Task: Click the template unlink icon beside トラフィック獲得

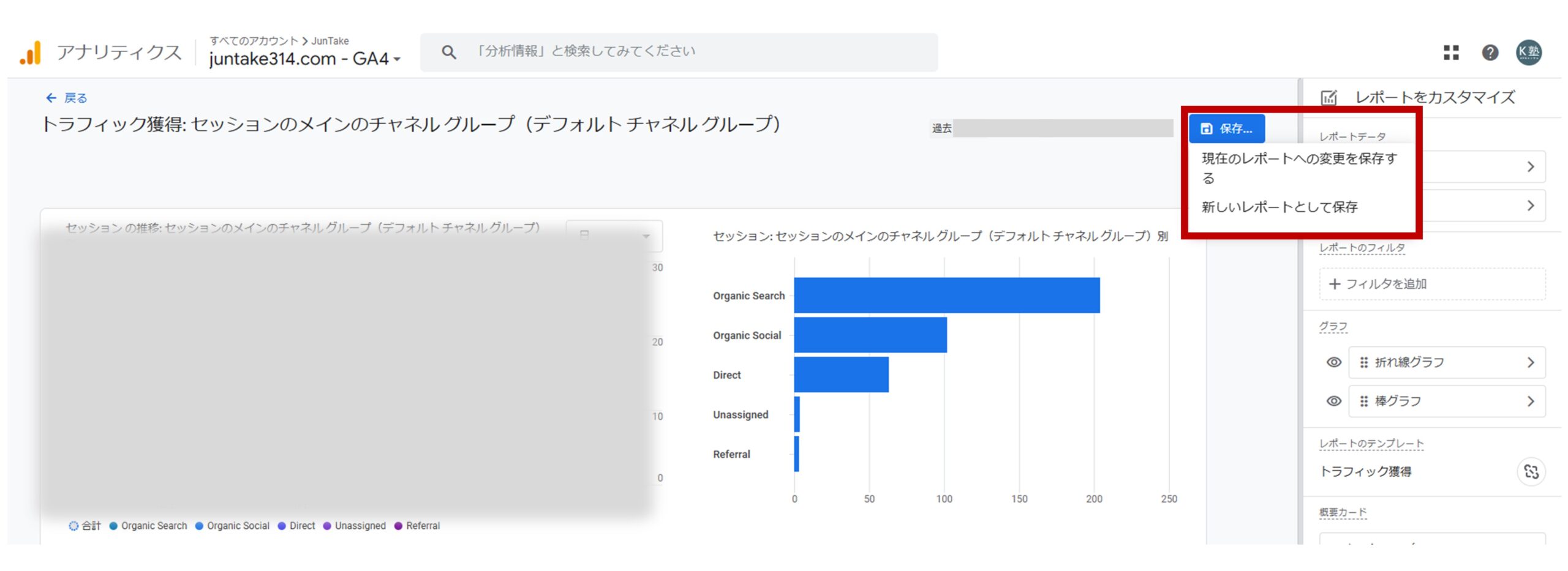Action: pyautogui.click(x=1532, y=472)
